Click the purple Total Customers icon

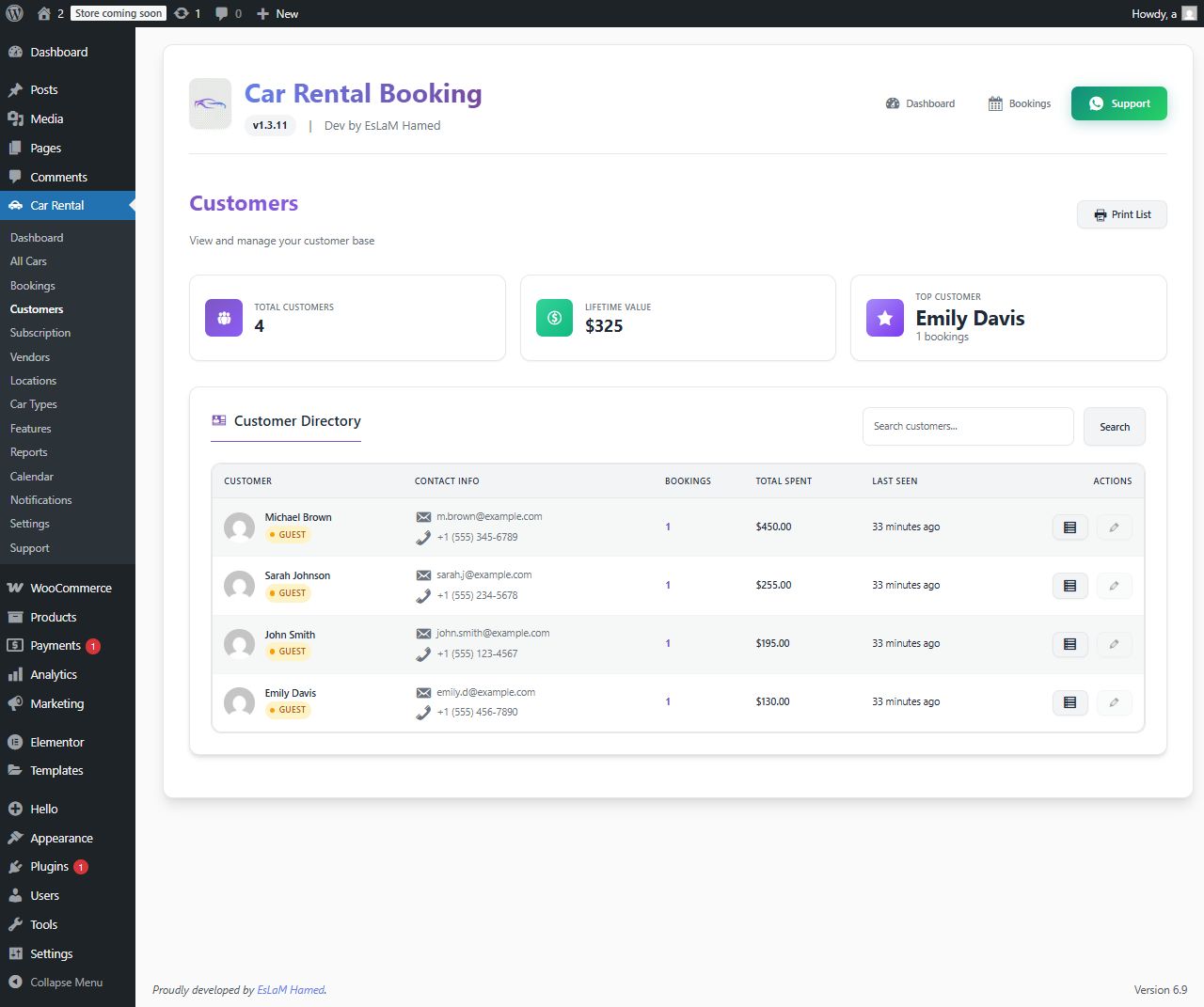[224, 318]
